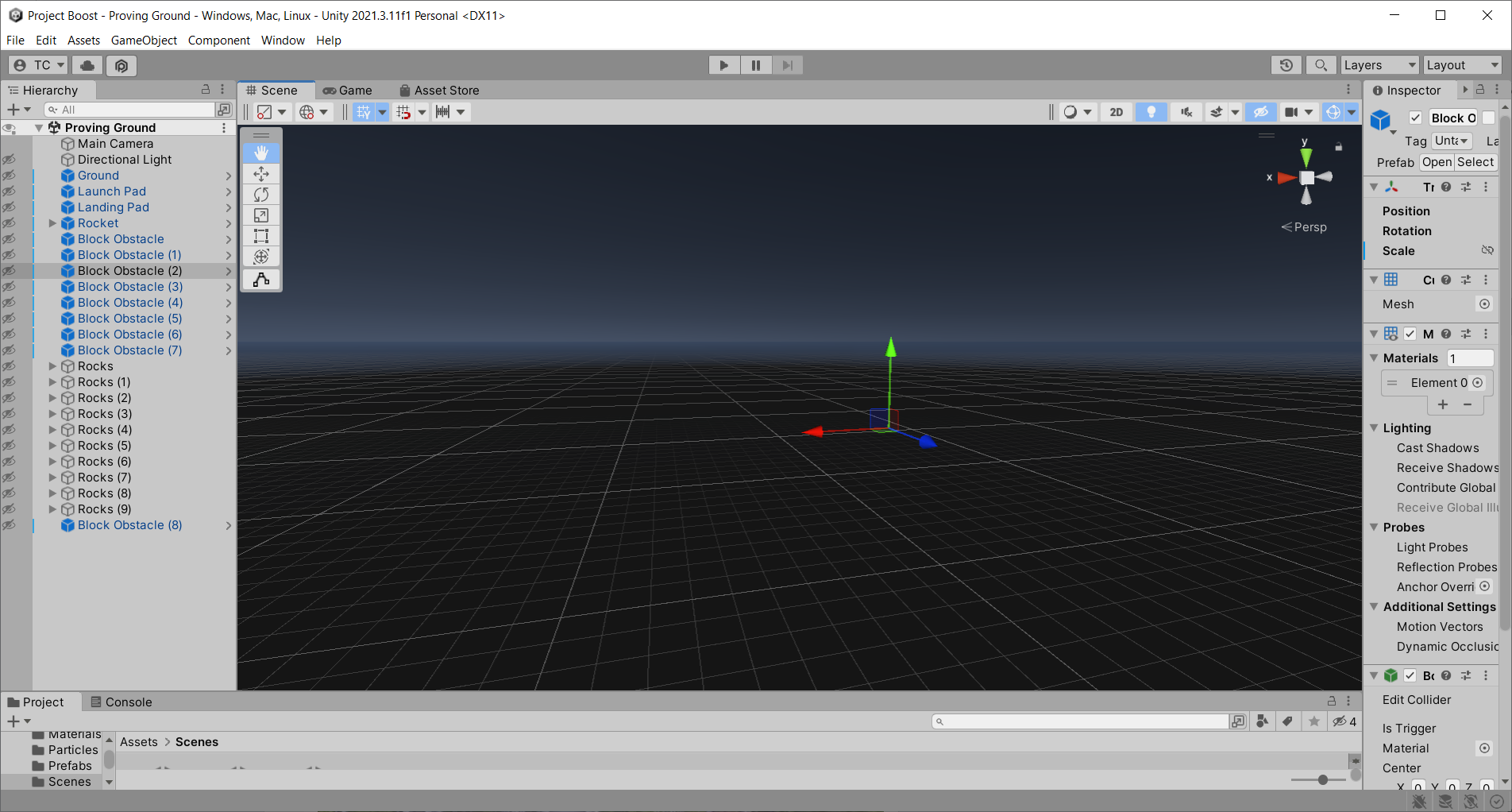Hide Block Obstacle (2) using its visibility eye
This screenshot has height=812, width=1512.
pos(10,270)
